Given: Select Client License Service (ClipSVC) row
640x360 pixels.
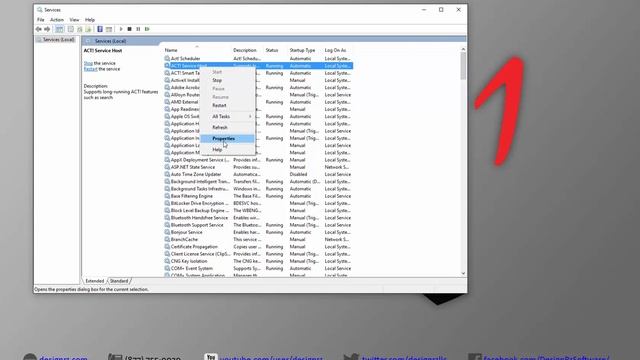Looking at the screenshot, I should point(258,254).
